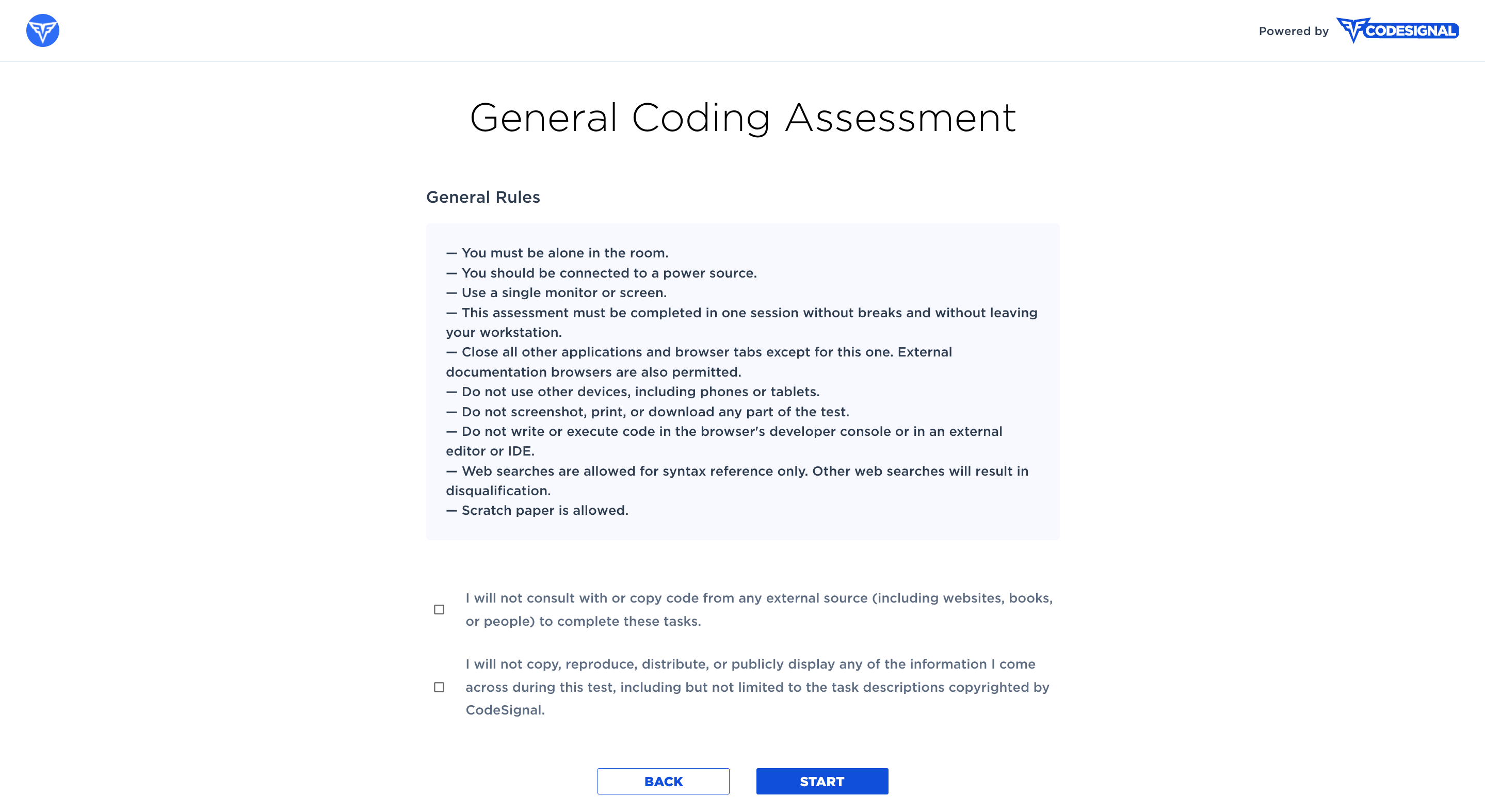This screenshot has height=812, width=1485.
Task: Tick the no copying or distributing checkbox
Action: click(x=439, y=687)
